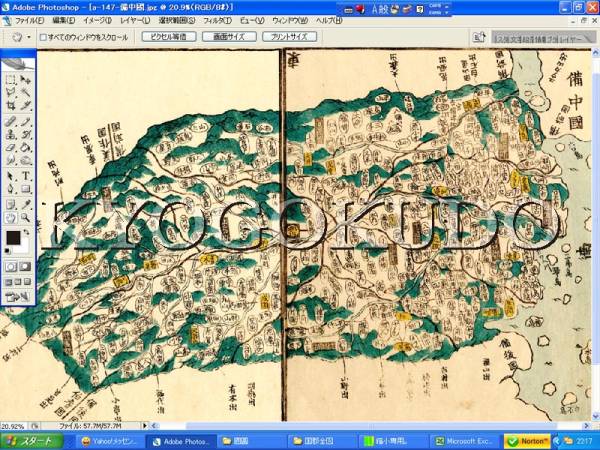This screenshot has height=450, width=600.
Task: Open the ファイル menu
Action: point(29,21)
